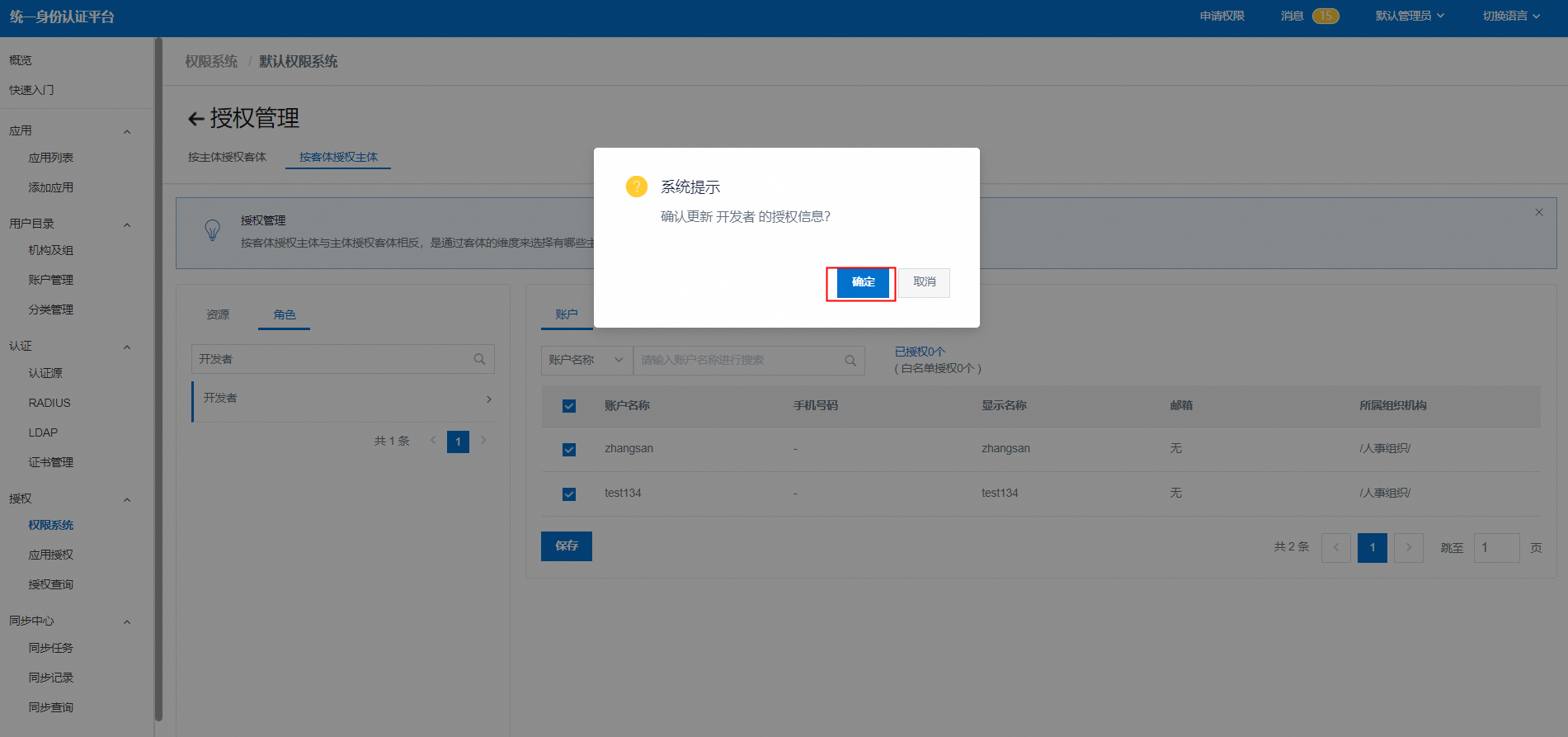Go to next page in account table pagination
Image resolution: width=1568 pixels, height=737 pixels.
tap(1408, 547)
